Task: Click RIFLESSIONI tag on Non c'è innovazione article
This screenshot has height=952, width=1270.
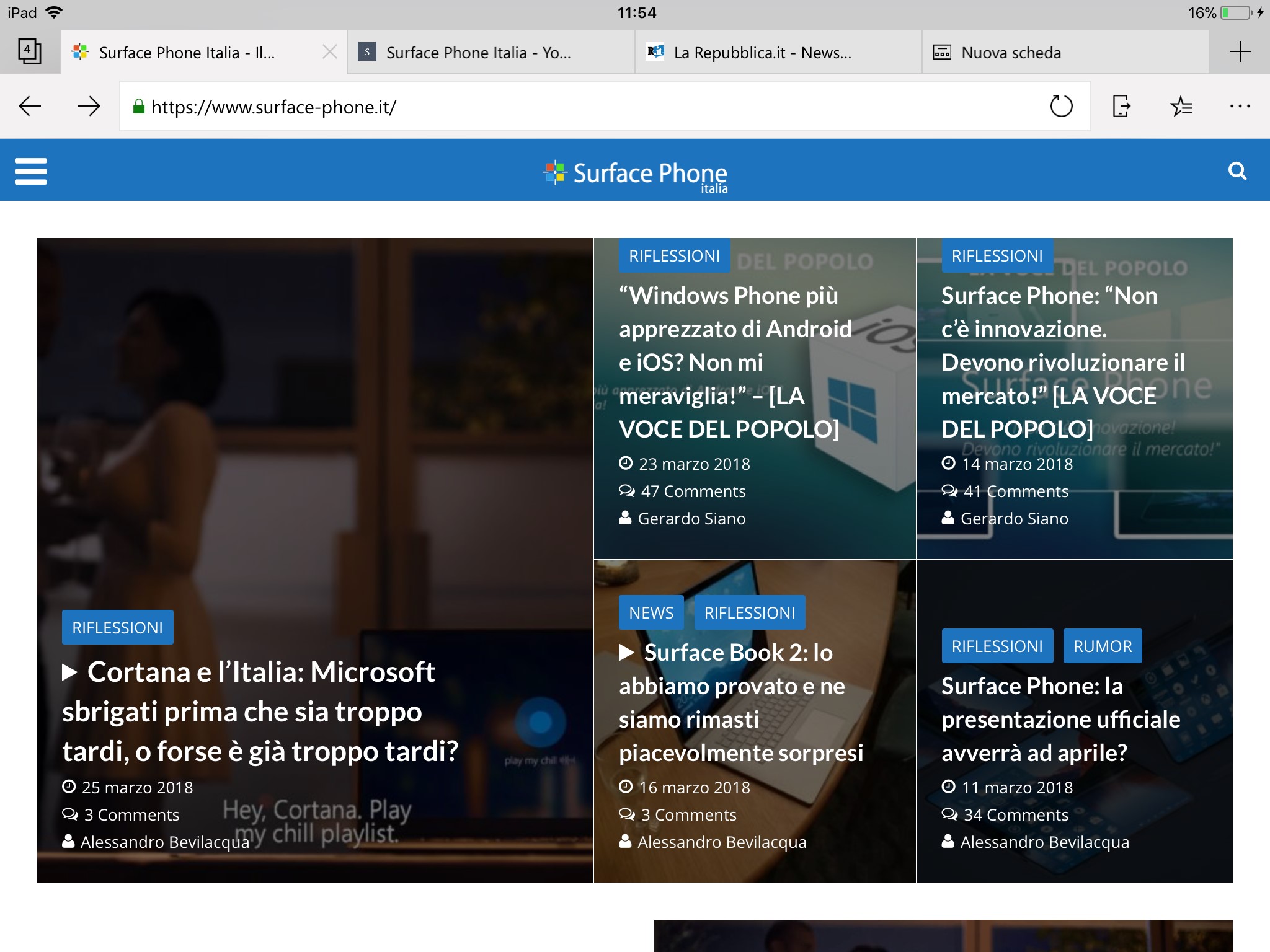Action: pyautogui.click(x=997, y=256)
